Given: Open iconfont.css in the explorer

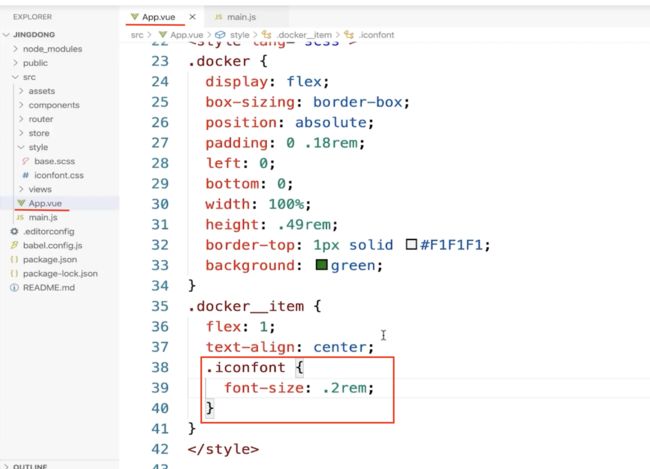Looking at the screenshot, I should pos(59,175).
